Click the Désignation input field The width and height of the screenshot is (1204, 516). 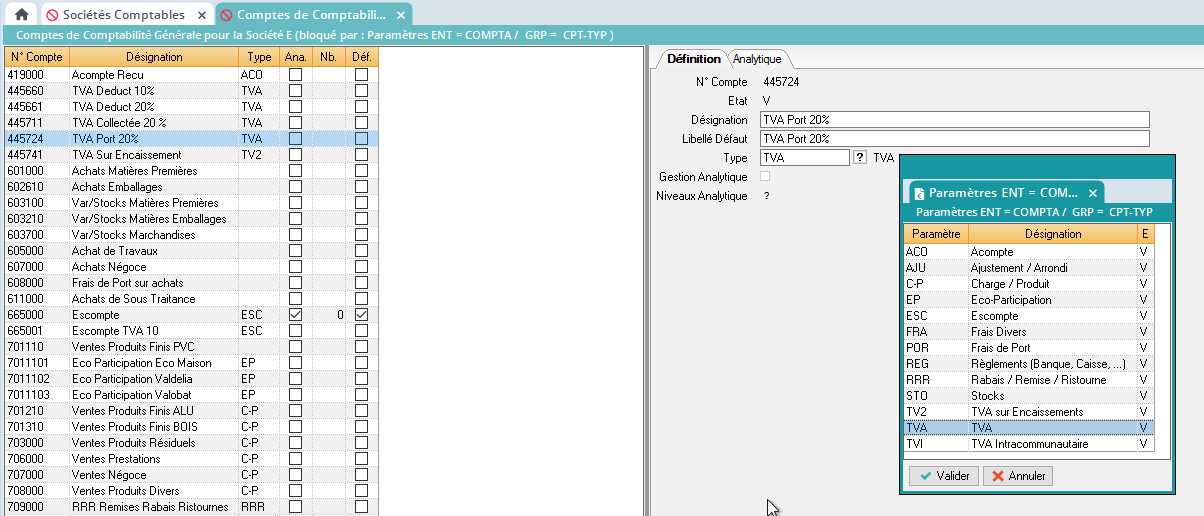click(954, 120)
